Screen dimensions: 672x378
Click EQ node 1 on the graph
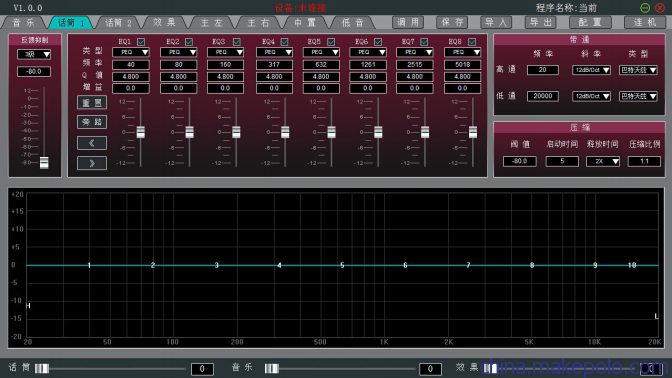(x=89, y=265)
